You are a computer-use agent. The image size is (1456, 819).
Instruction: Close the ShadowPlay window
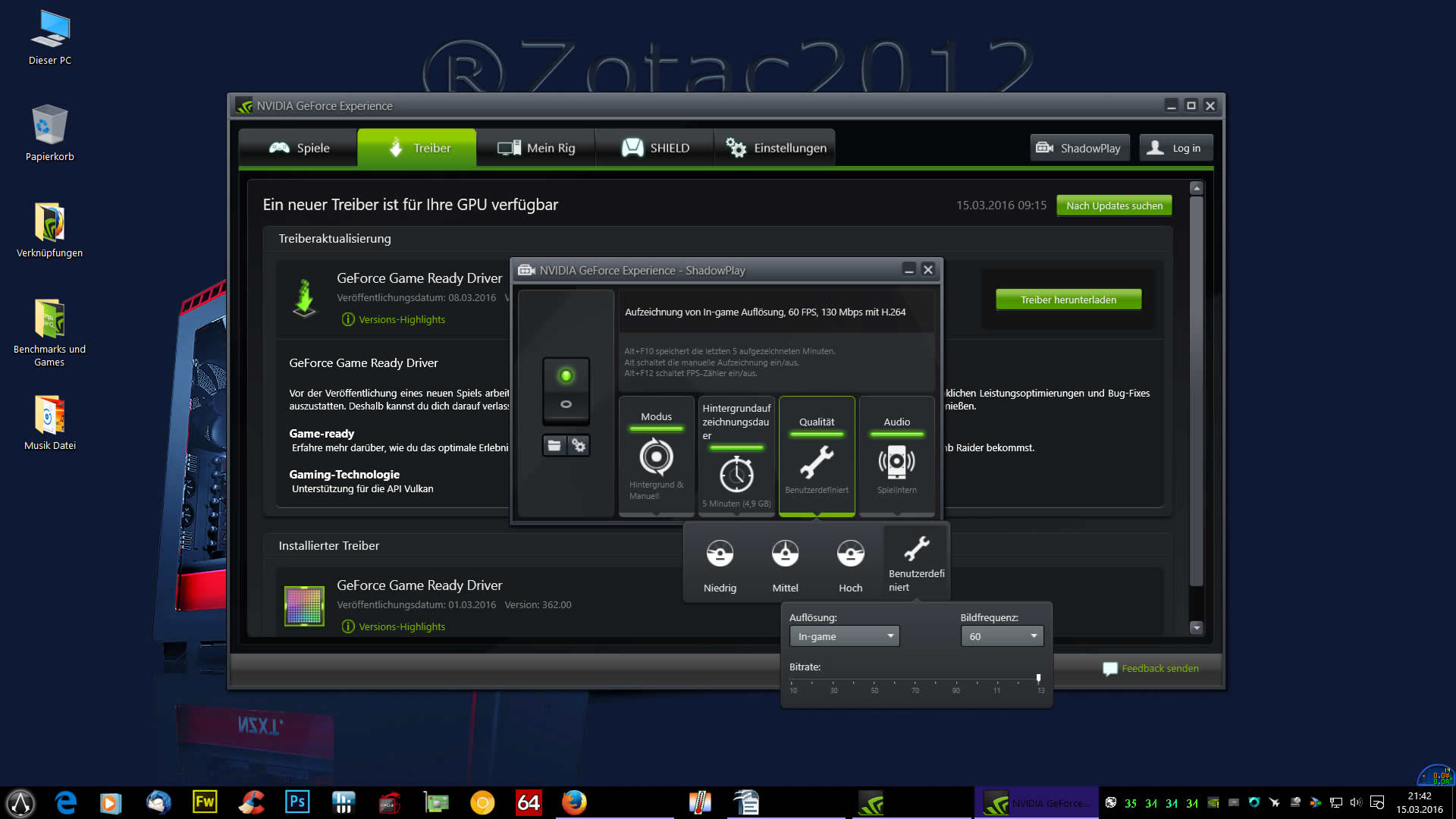click(928, 270)
